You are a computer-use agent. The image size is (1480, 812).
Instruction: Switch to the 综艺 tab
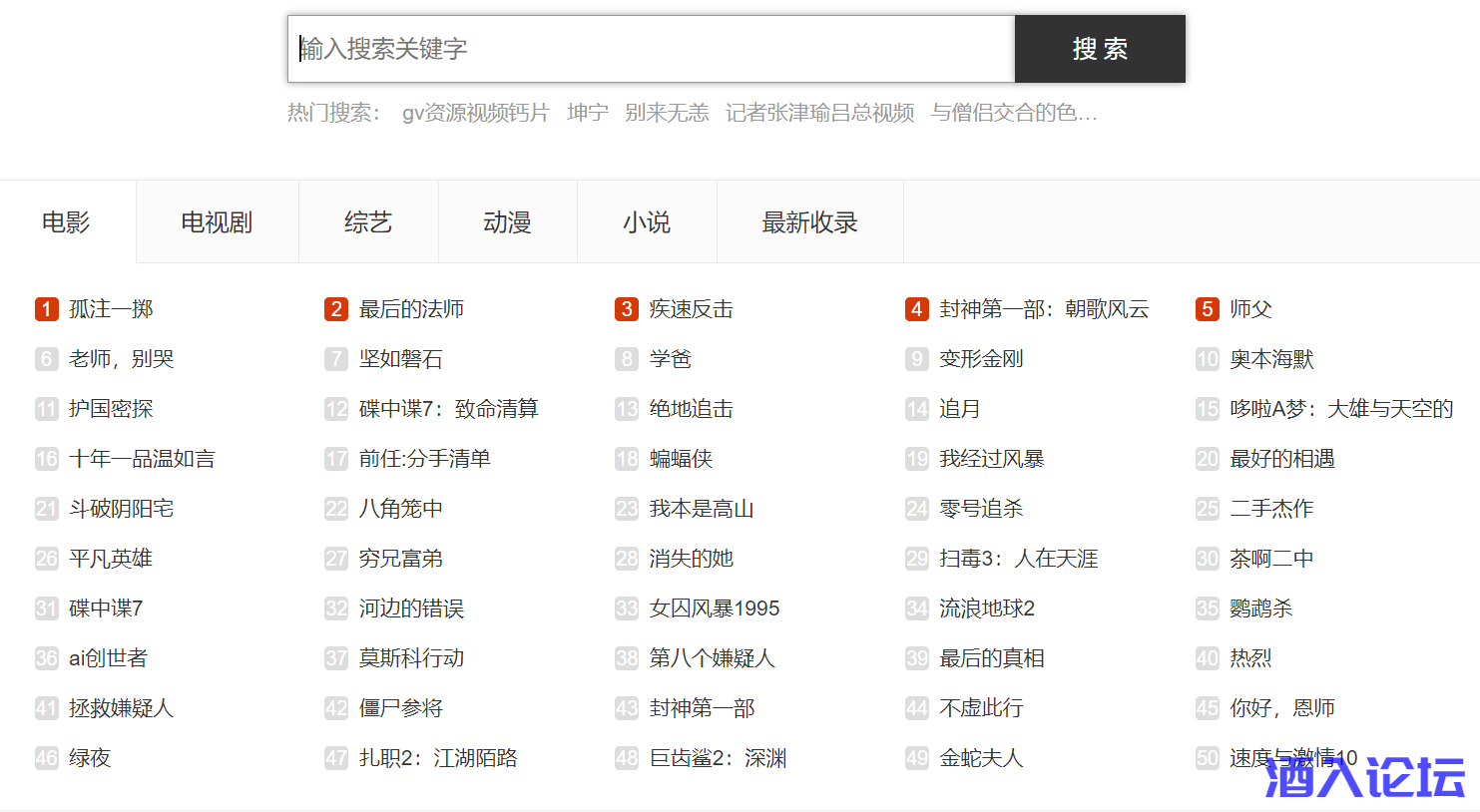[368, 222]
